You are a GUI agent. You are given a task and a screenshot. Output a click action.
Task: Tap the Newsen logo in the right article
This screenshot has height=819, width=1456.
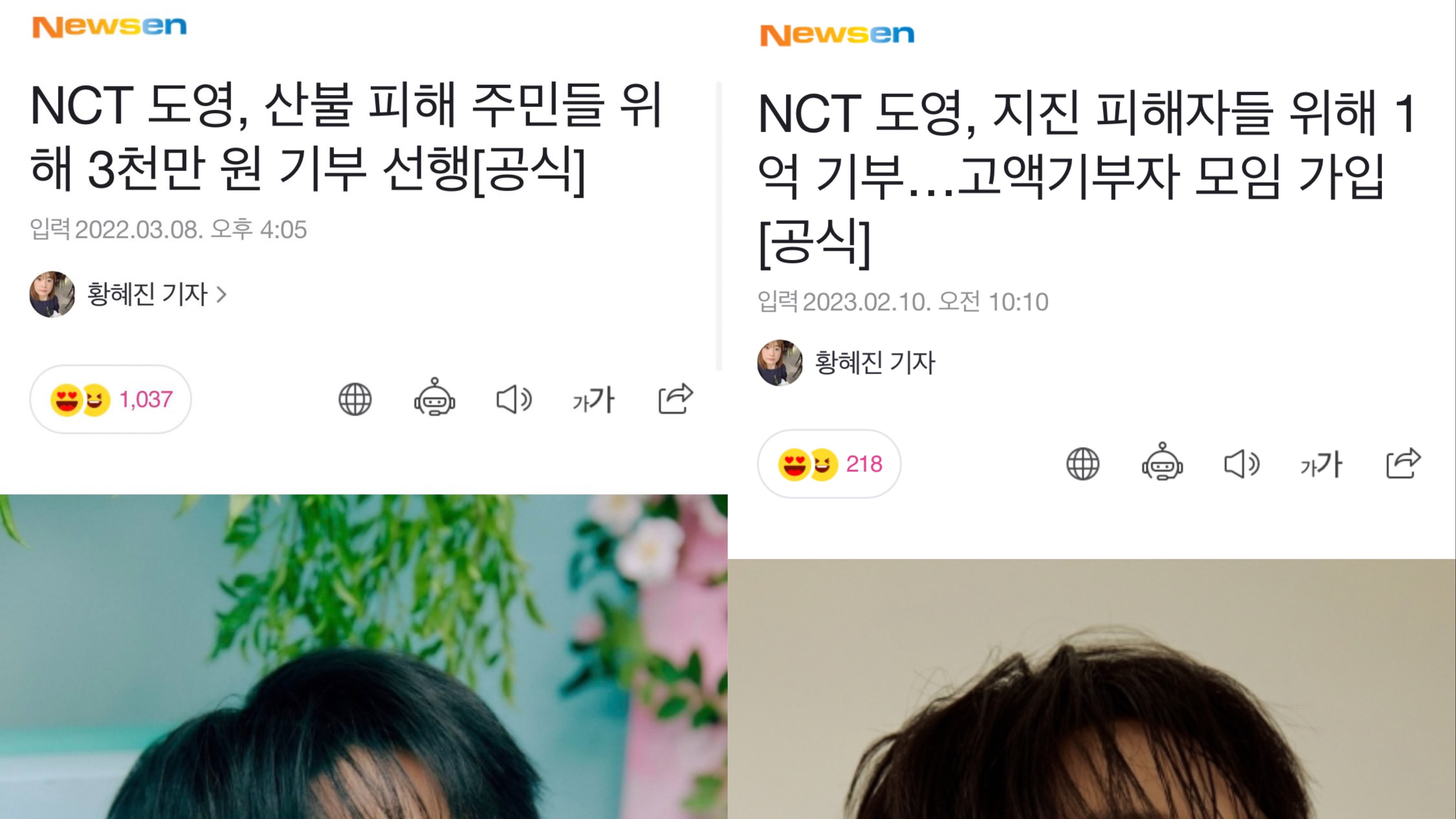(837, 34)
